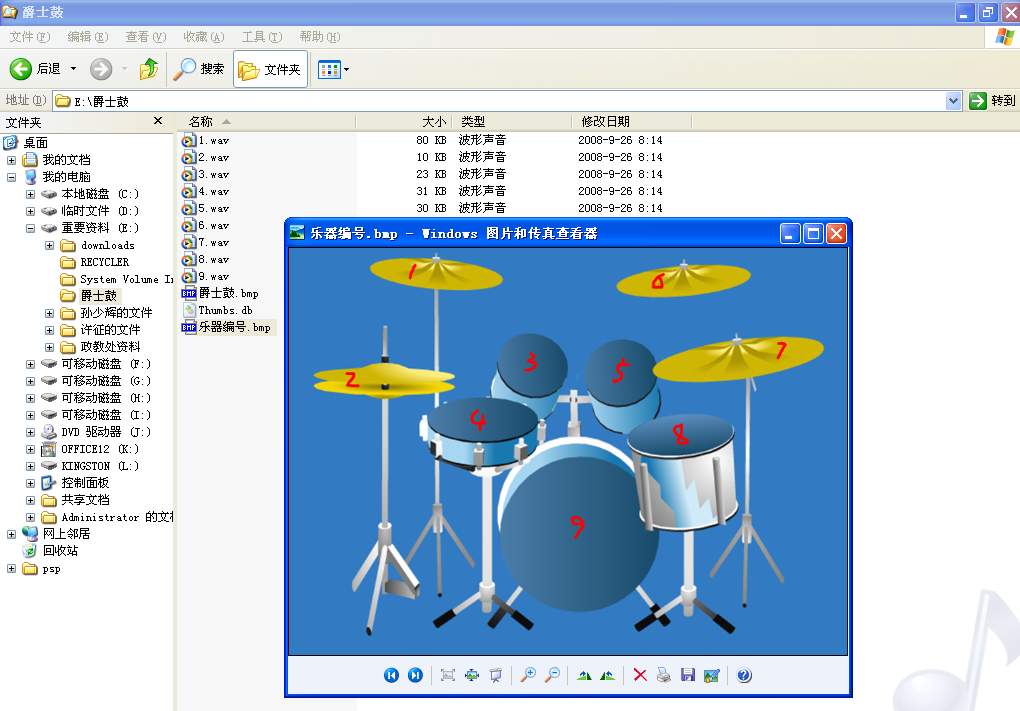Open the 收藏(A) menu
Screen dimensions: 1020x711
click(x=203, y=37)
